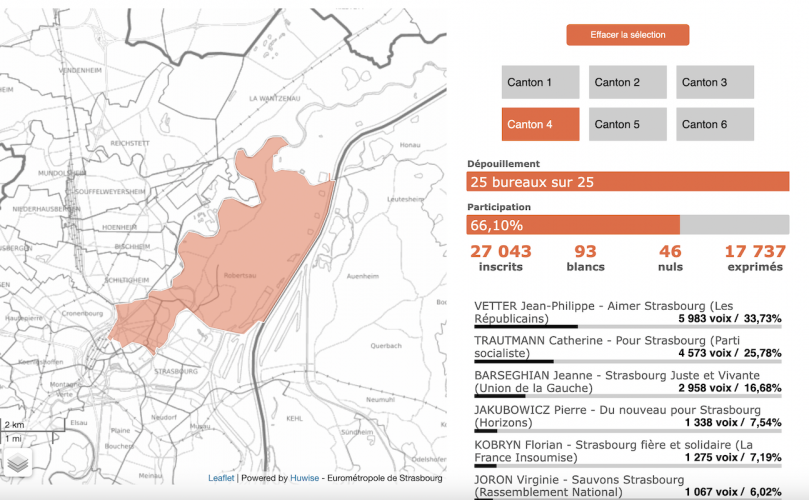The height and width of the screenshot is (500, 809).
Task: Click the REICHSTETT label on map
Action: 130,143
